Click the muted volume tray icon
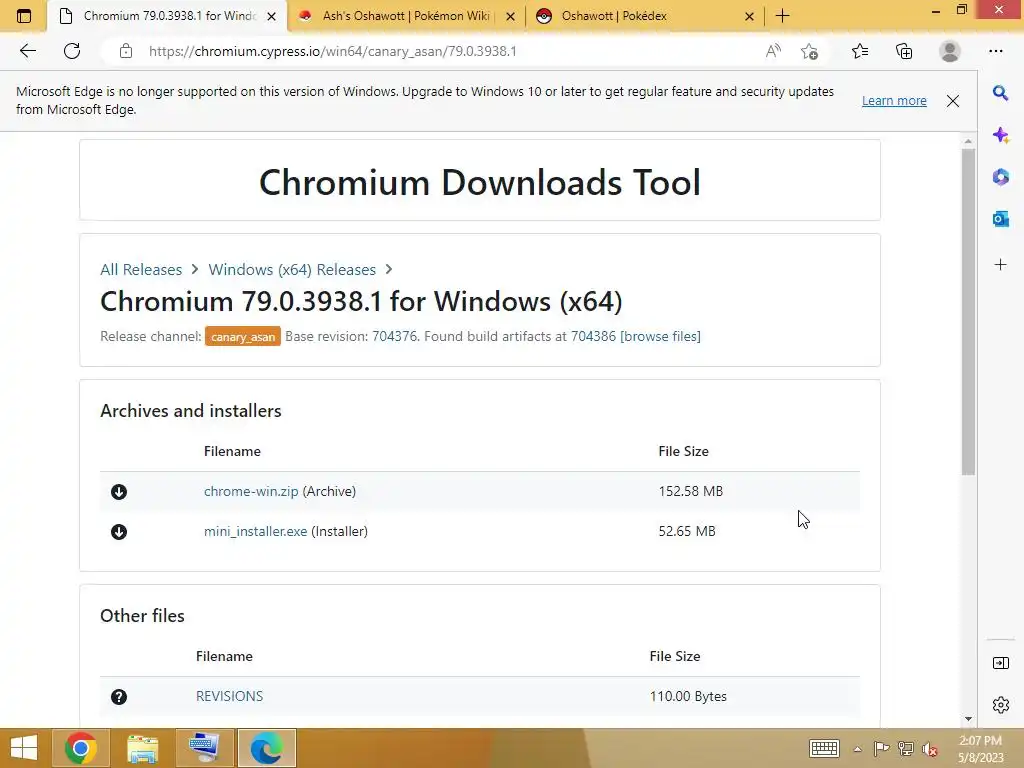This screenshot has width=1024, height=768. coord(930,748)
